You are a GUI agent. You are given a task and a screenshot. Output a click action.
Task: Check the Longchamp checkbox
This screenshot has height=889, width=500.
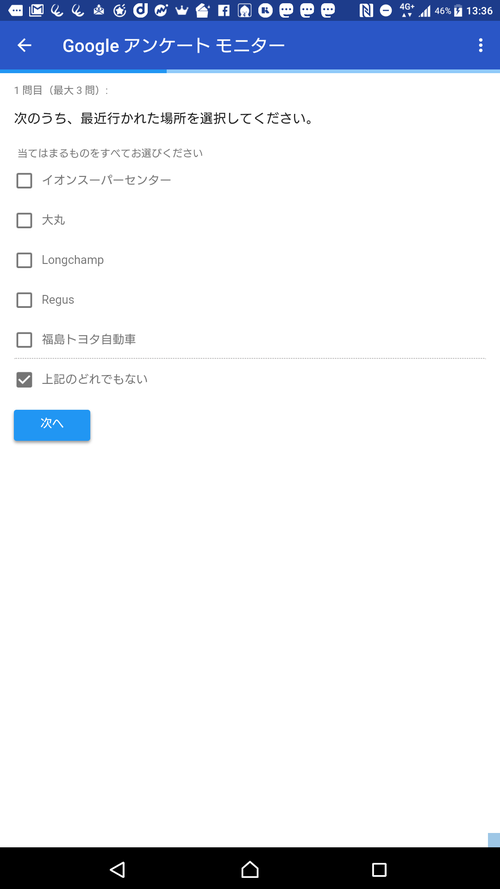(x=24, y=260)
